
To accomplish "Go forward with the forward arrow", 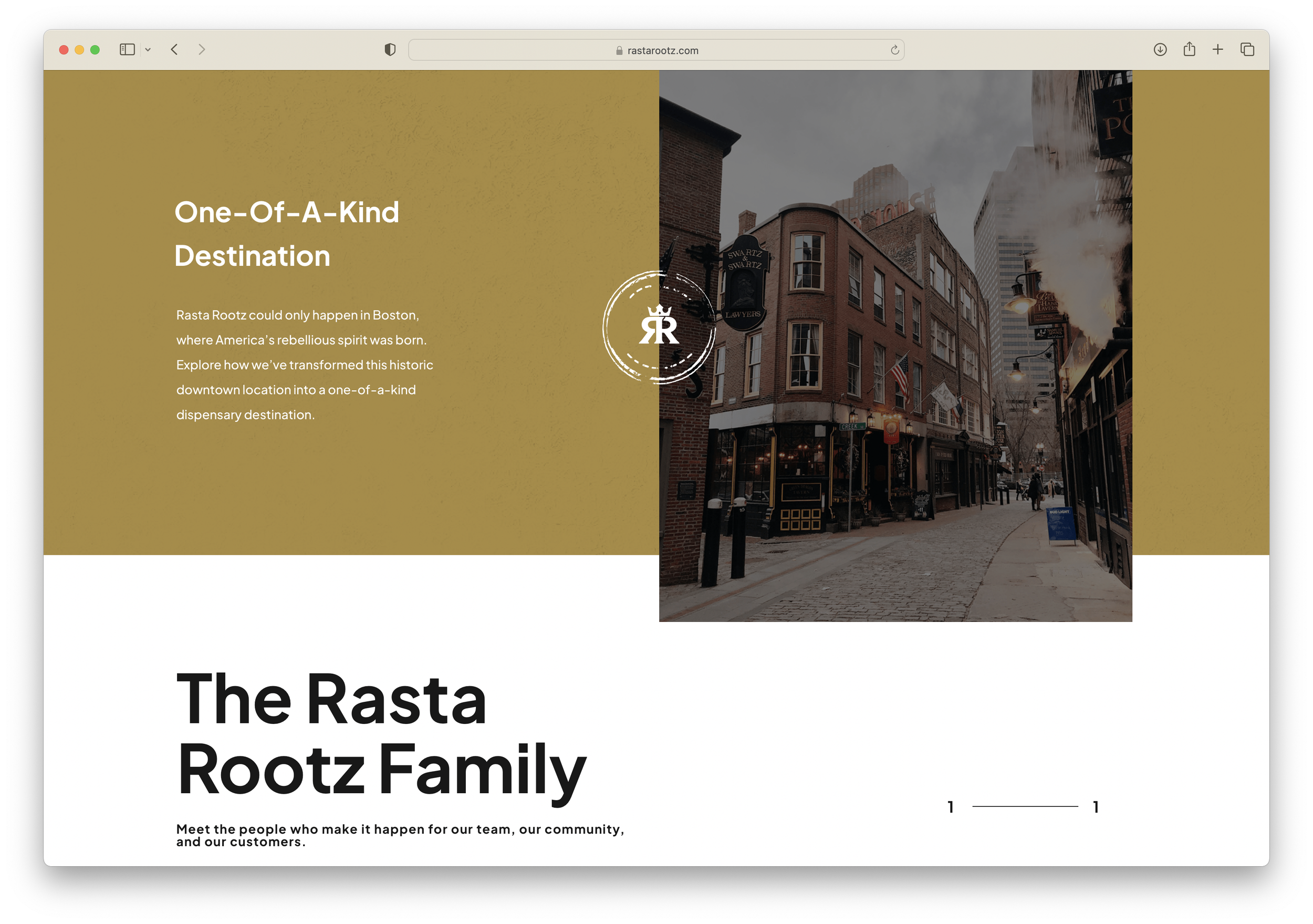I will (201, 50).
